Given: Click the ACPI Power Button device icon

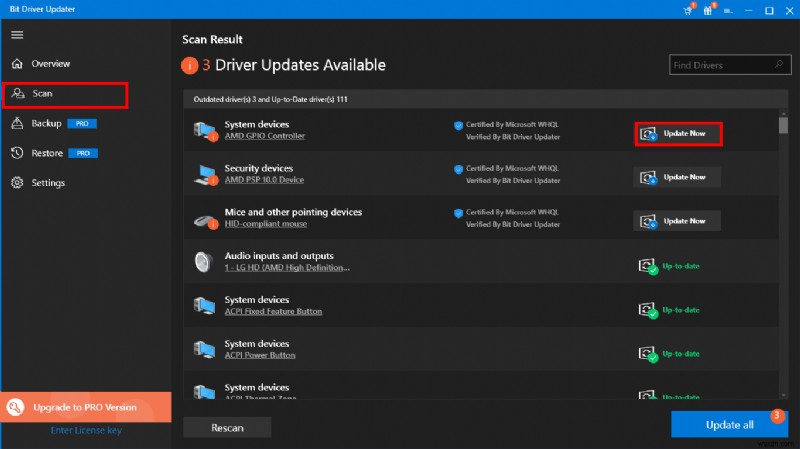Looking at the screenshot, I should [204, 349].
